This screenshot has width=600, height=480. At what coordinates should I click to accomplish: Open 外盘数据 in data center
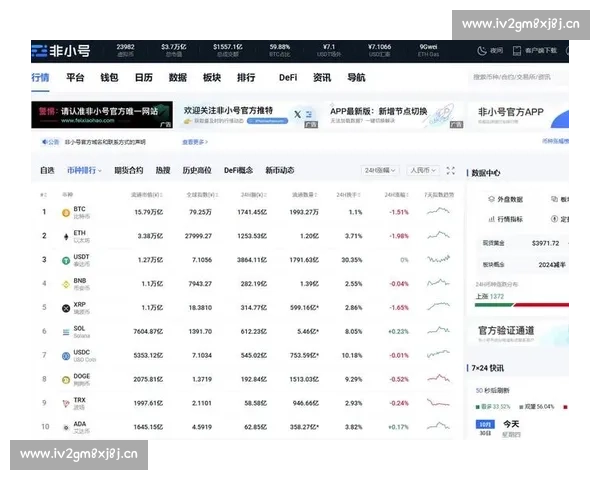coord(505,199)
